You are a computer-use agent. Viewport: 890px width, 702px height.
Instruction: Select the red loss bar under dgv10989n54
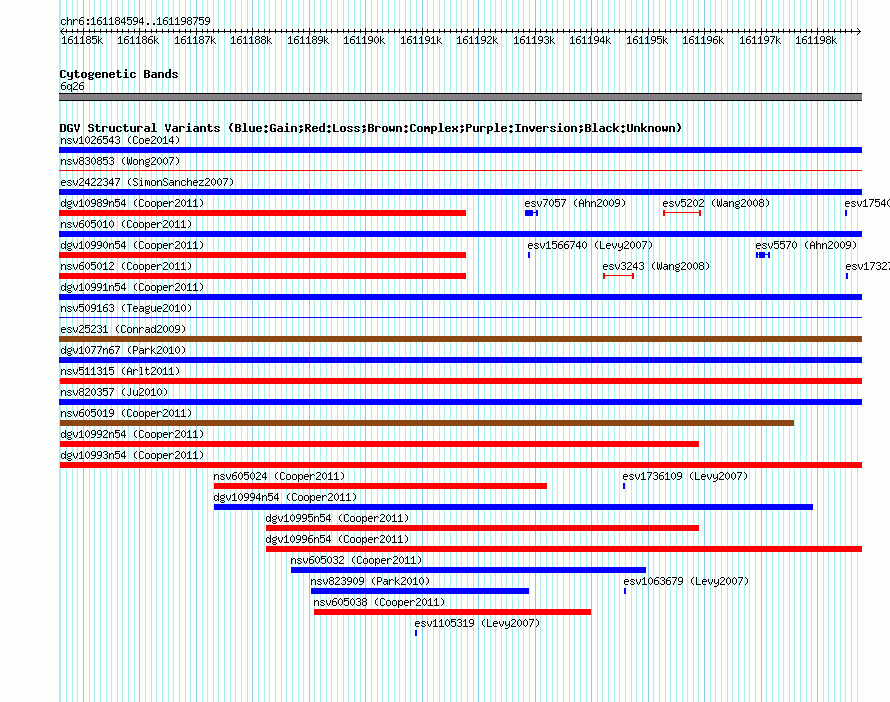click(x=262, y=213)
